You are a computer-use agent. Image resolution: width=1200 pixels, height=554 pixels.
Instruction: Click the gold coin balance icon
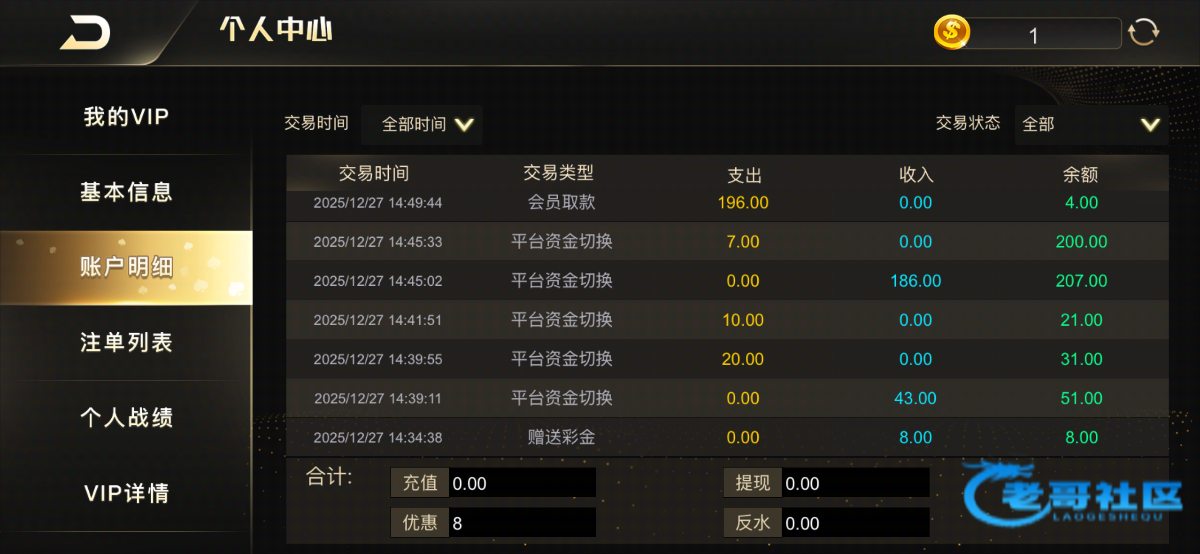[951, 33]
